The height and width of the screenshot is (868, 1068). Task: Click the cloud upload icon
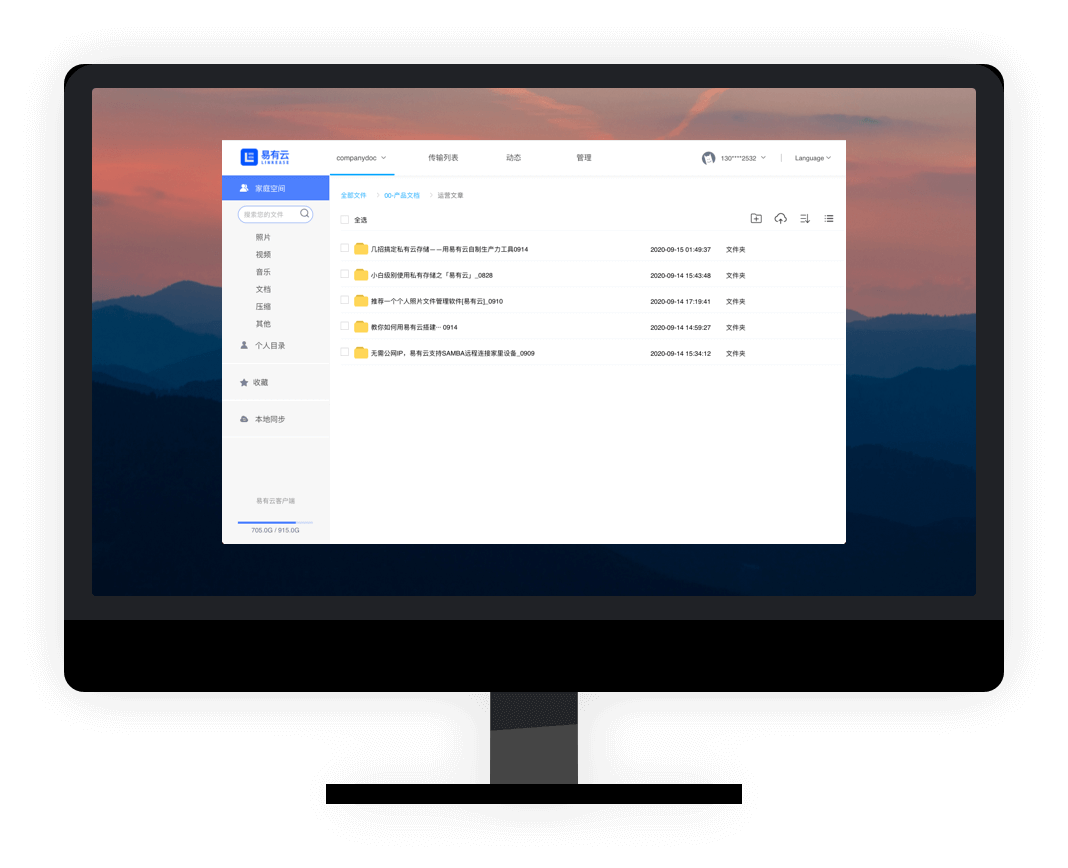[x=781, y=219]
